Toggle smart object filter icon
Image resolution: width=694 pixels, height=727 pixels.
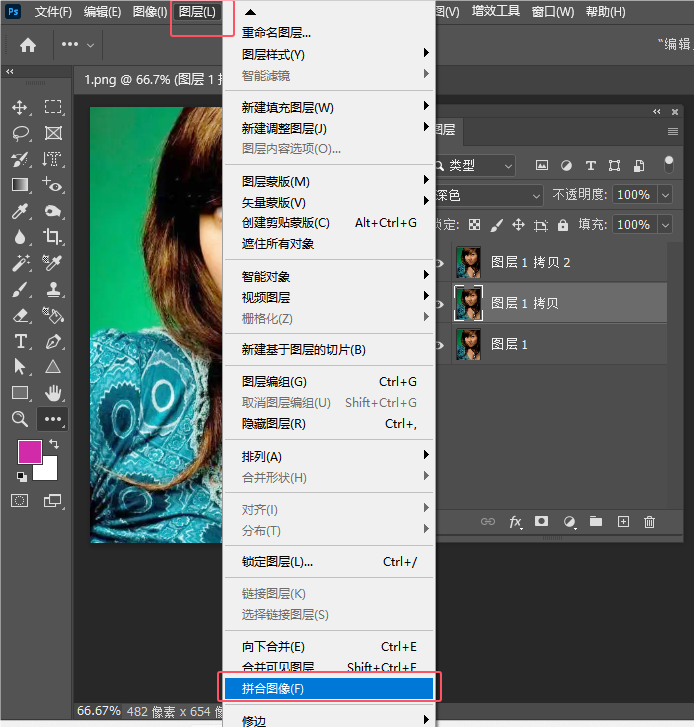[639, 166]
